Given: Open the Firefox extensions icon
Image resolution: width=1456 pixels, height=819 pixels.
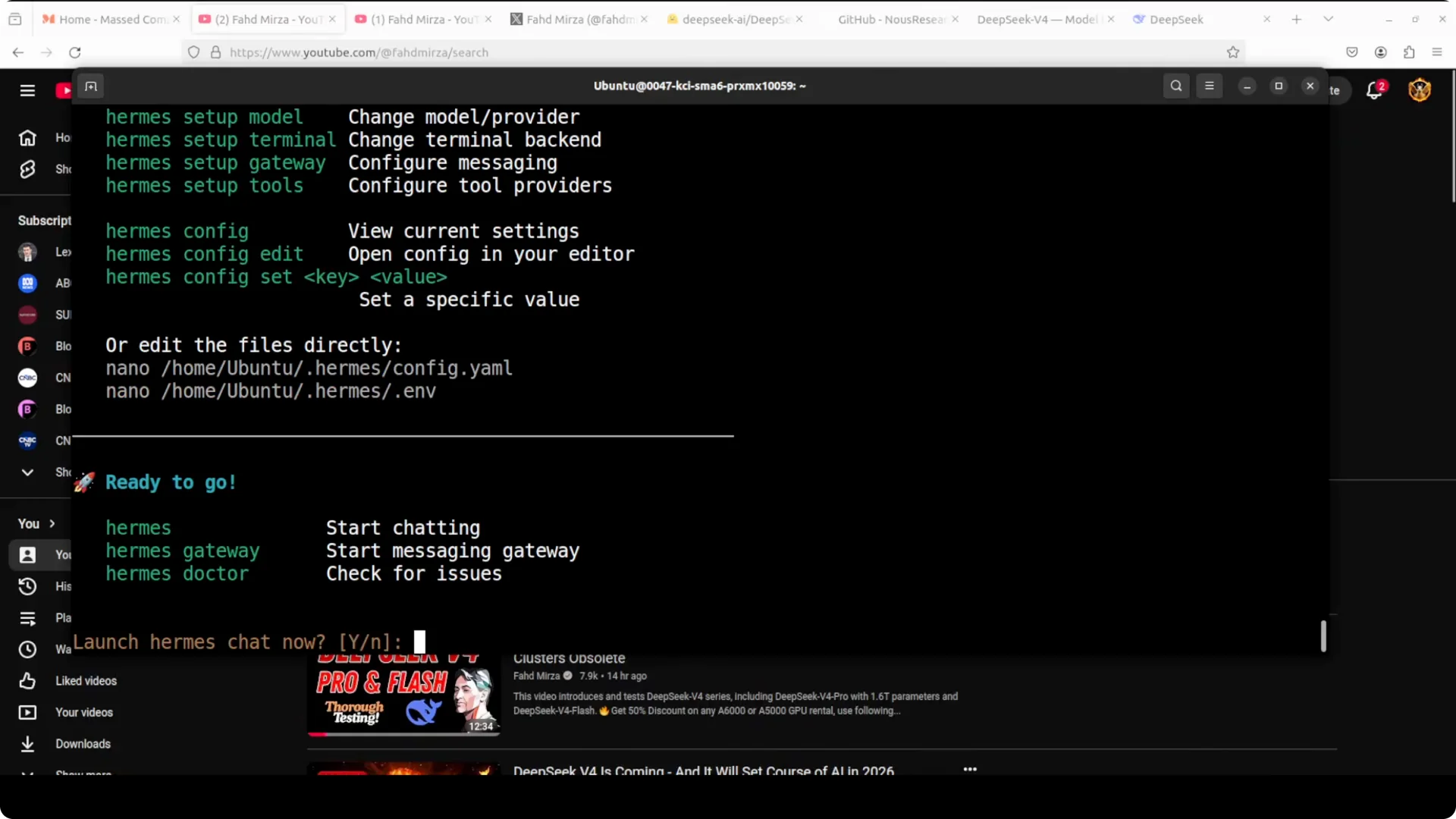Looking at the screenshot, I should coord(1409,52).
